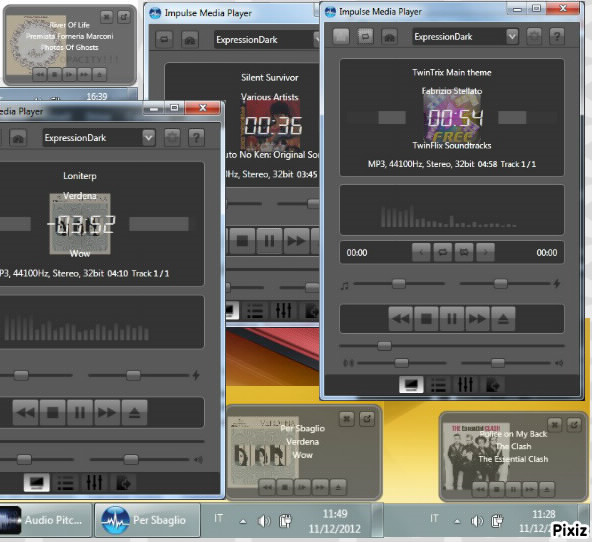The width and height of the screenshot is (592, 542).
Task: Pause playback in Silent Survivor window
Action: (x=269, y=240)
